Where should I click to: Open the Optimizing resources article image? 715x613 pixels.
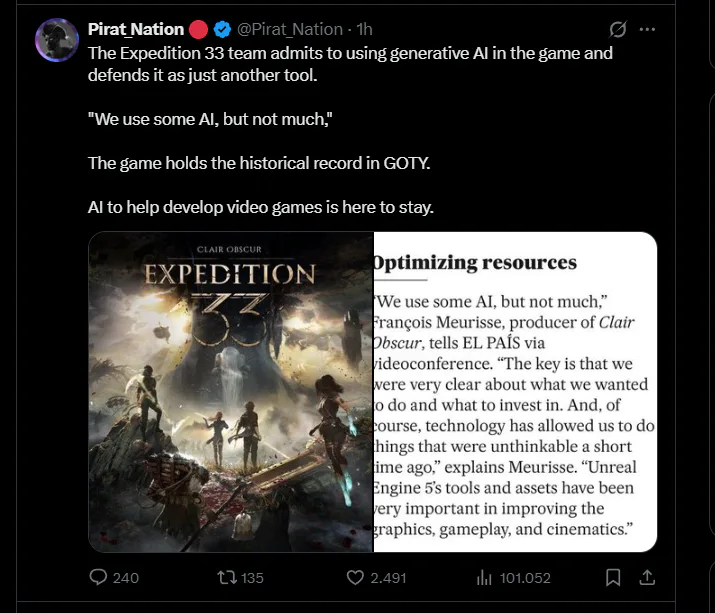(515, 392)
